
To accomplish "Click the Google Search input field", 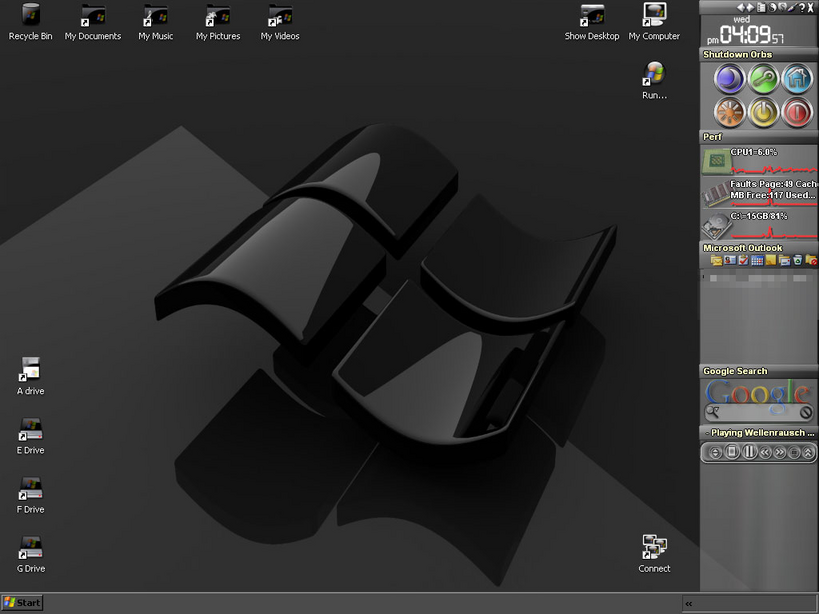I will [758, 412].
